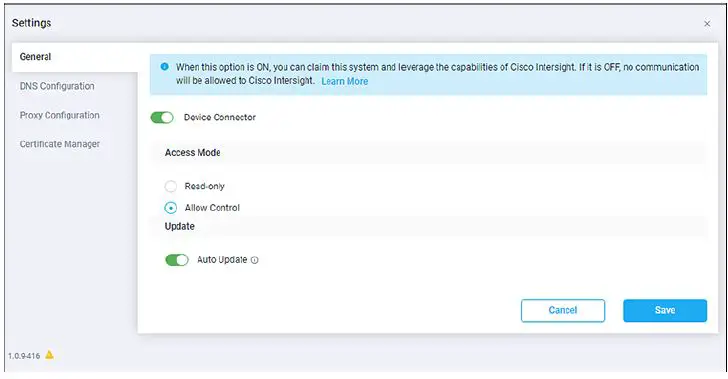The width and height of the screenshot is (728, 379).
Task: Select the Read-only access mode
Action: pos(171,186)
